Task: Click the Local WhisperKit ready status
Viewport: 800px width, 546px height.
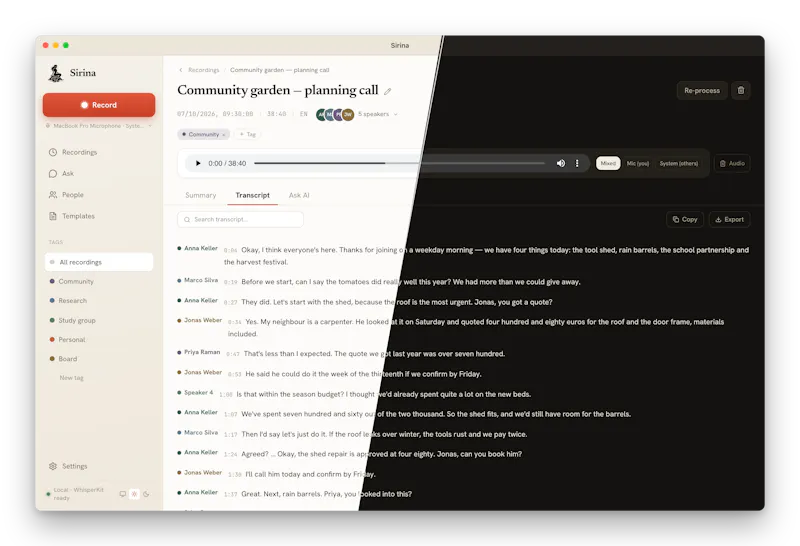Action: click(75, 493)
